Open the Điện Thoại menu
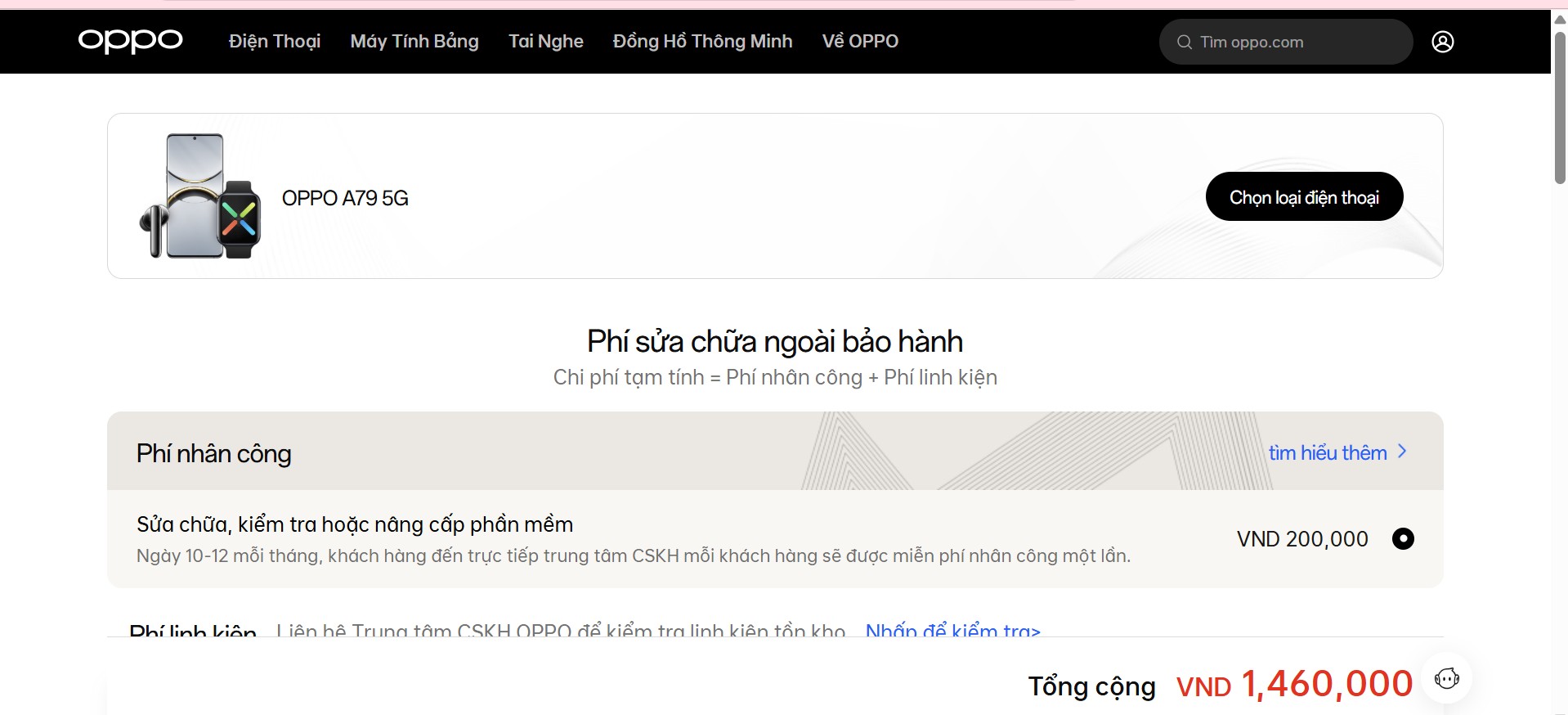Viewport: 1568px width, 715px height. (x=275, y=41)
